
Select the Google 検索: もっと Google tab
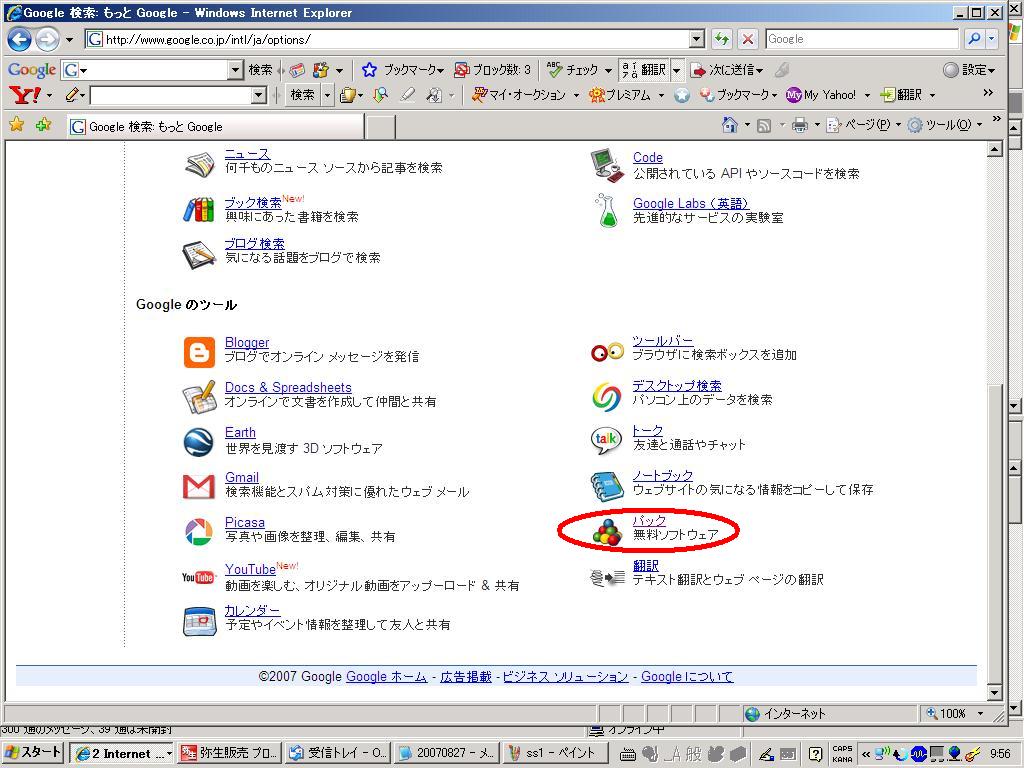[216, 127]
